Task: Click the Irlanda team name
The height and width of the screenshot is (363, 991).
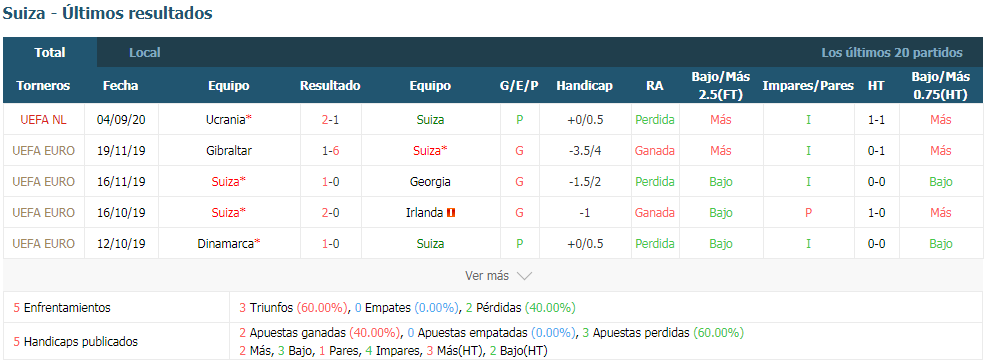Action: click(x=424, y=212)
